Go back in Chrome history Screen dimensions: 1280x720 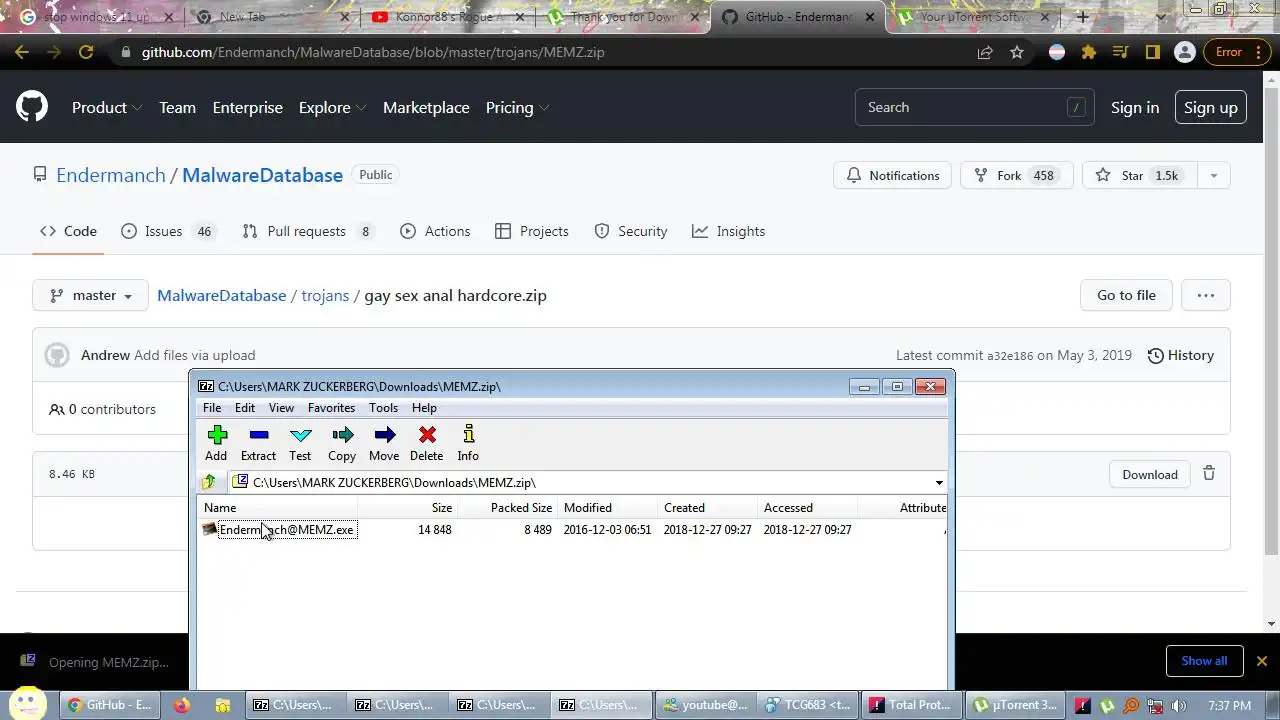pos(22,52)
